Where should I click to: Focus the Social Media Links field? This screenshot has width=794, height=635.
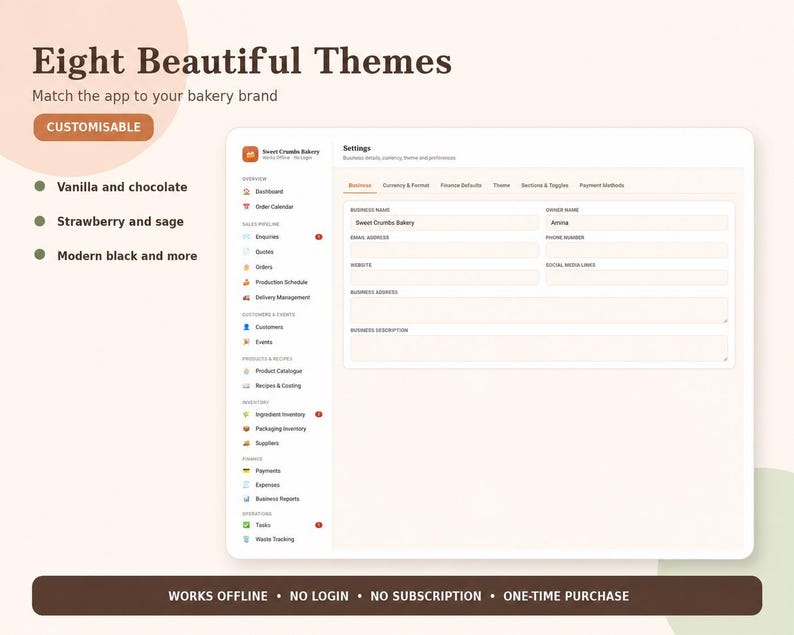[637, 277]
